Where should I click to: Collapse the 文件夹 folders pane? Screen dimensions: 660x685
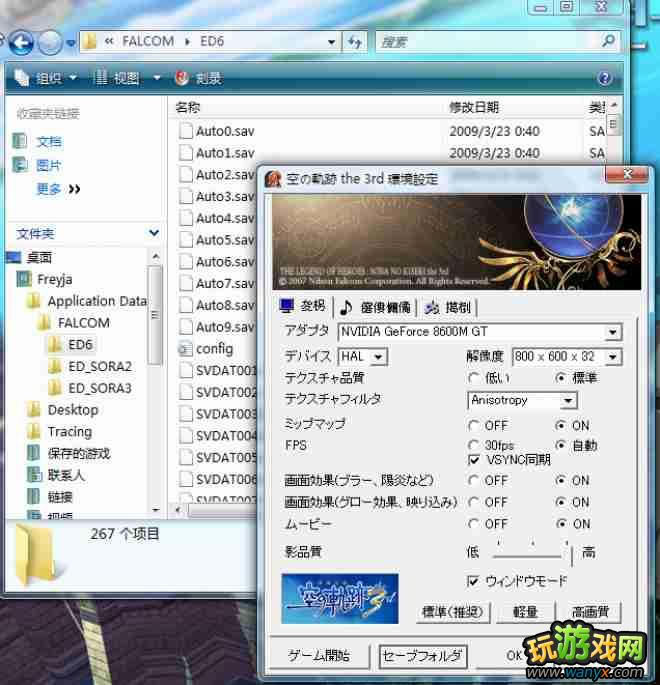tap(154, 233)
